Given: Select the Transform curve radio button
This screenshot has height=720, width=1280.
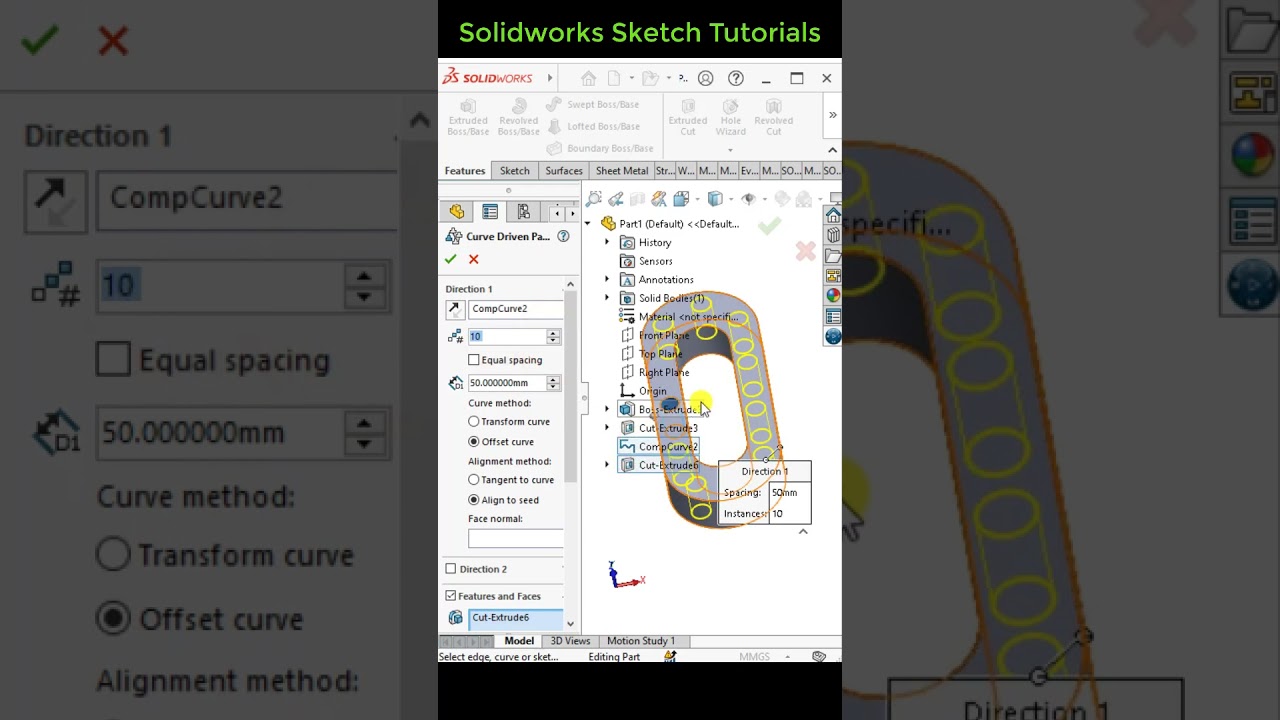Looking at the screenshot, I should (474, 422).
